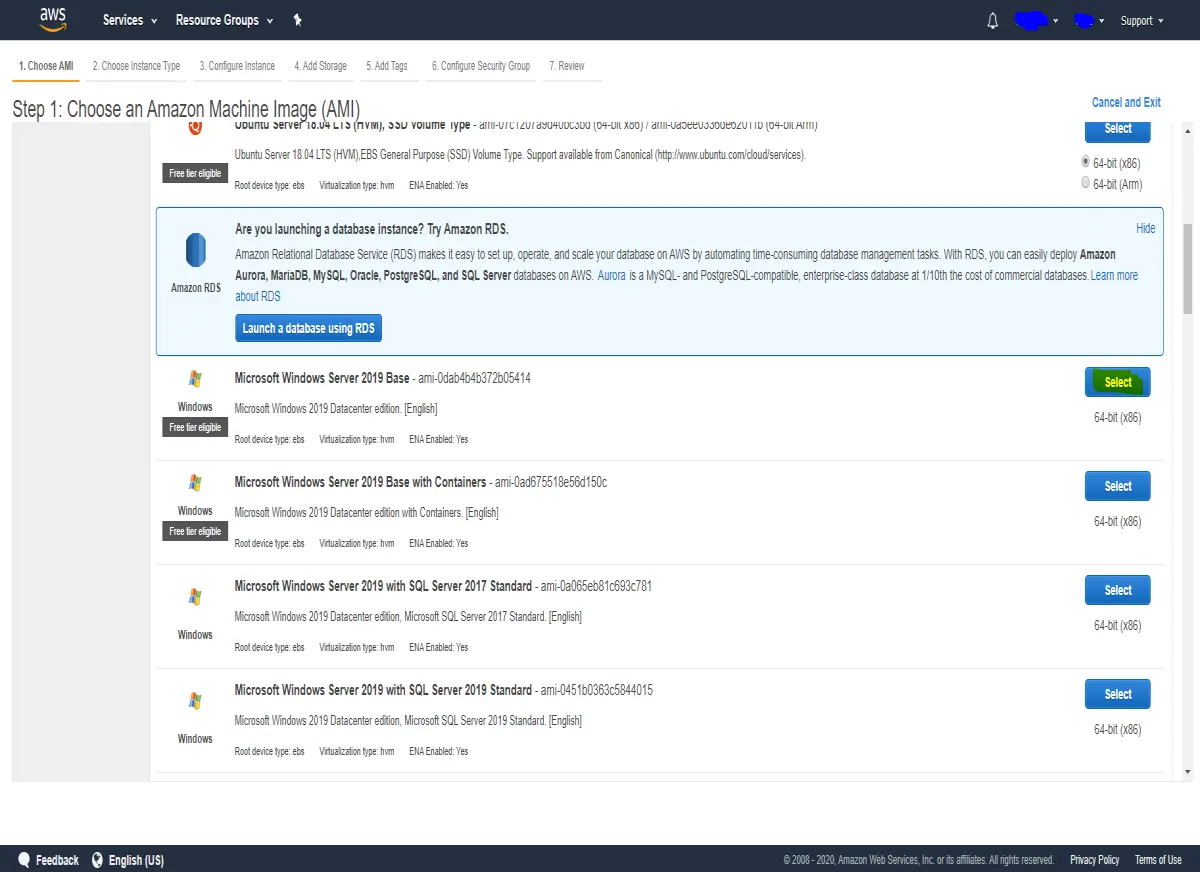The image size is (1200, 872).
Task: Open the pin shortcuts icon
Action: click(297, 20)
